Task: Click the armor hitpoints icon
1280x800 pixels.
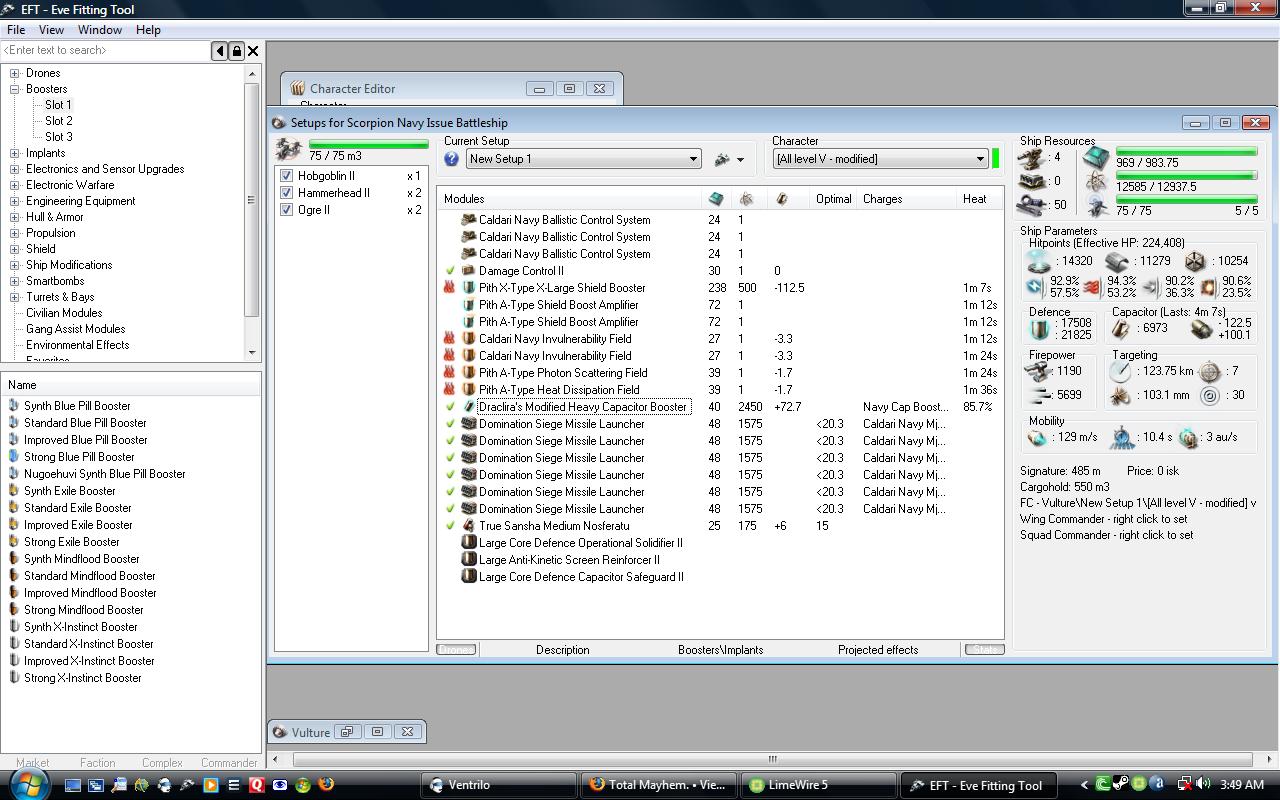Action: point(1117,261)
